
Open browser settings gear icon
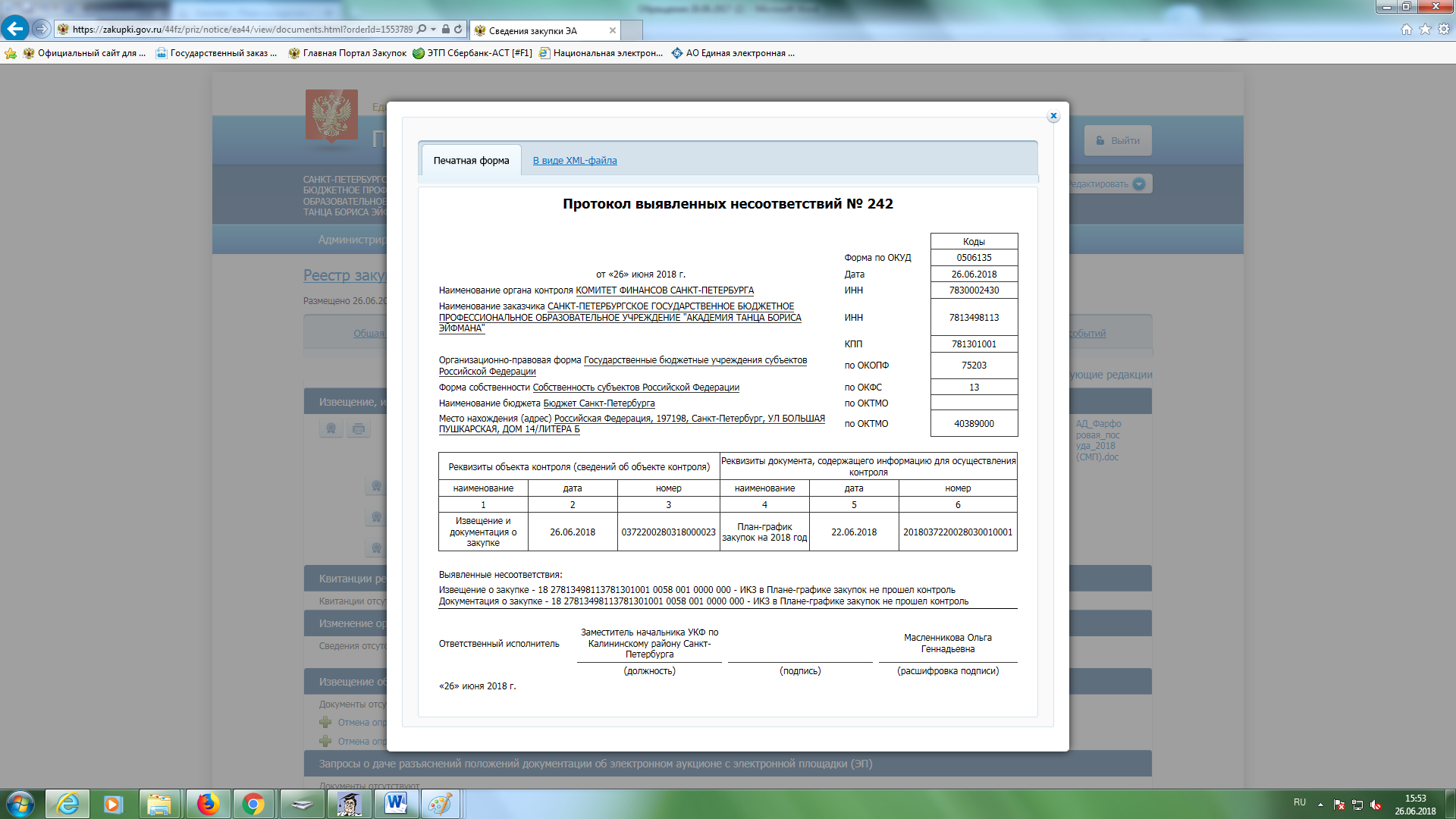point(1444,30)
